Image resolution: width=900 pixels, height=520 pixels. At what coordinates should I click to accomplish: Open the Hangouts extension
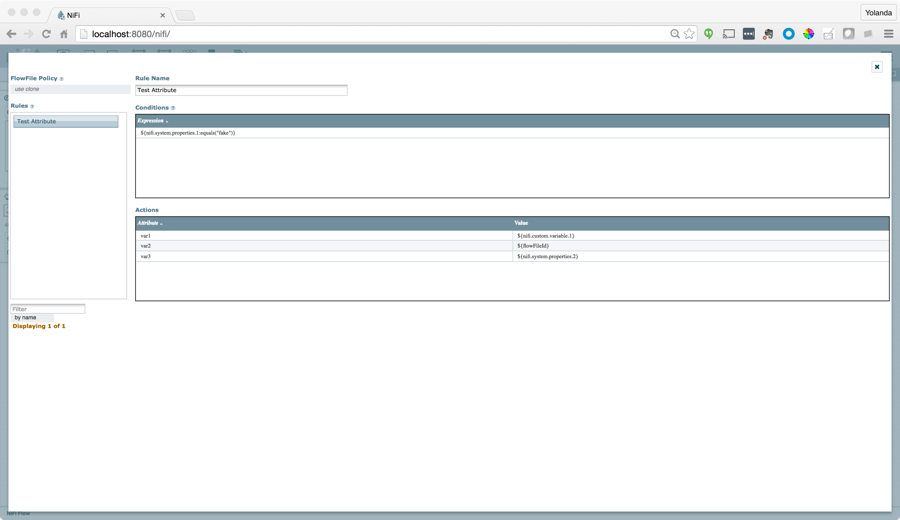(x=709, y=34)
